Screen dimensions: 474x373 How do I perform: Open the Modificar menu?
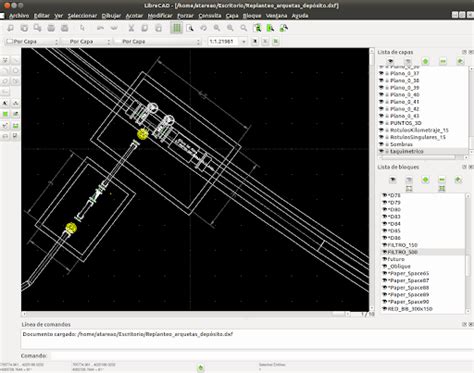click(x=160, y=16)
